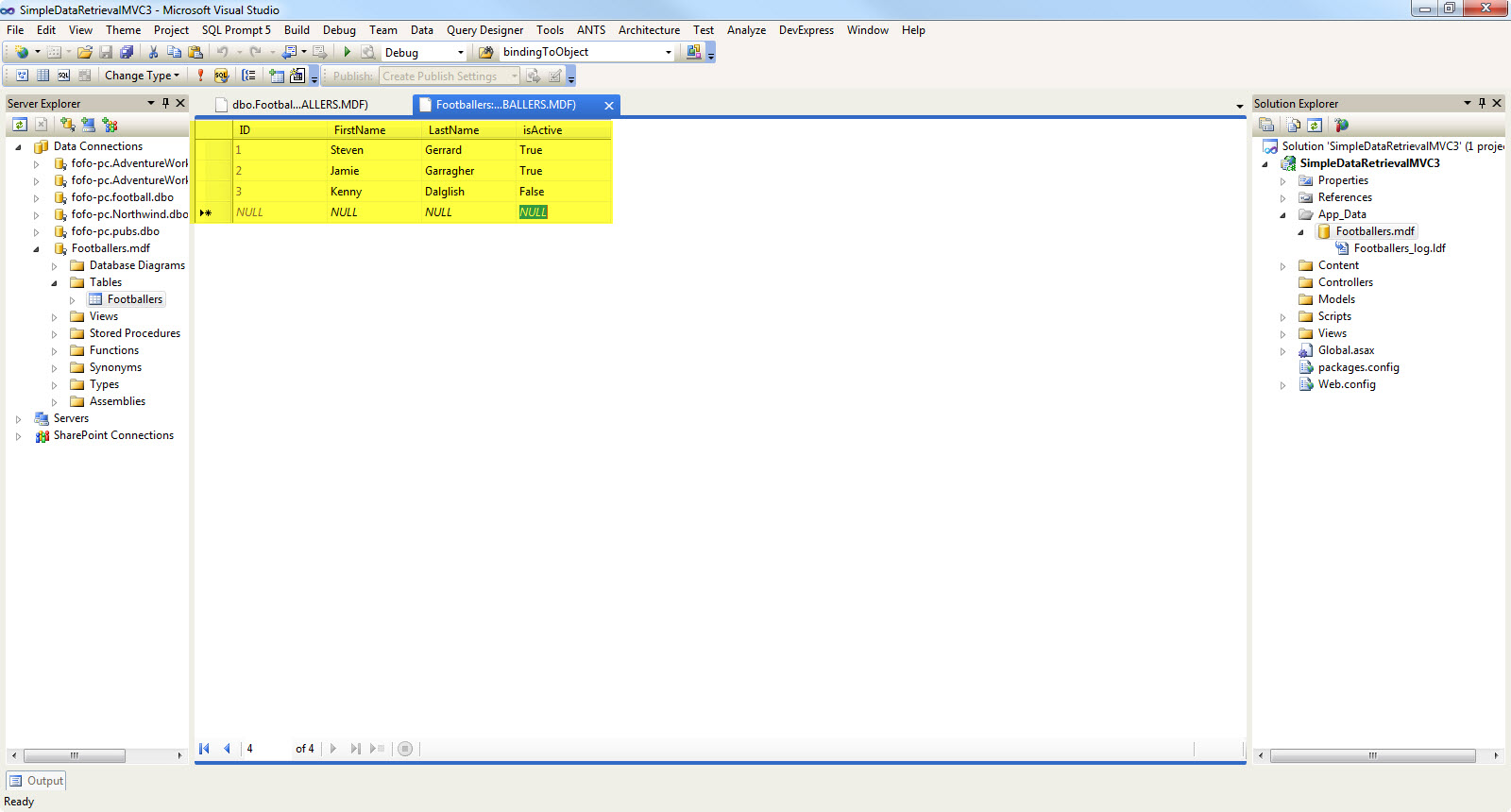Viewport: 1511px width, 812px height.
Task: Click the Add Group By icon
Action: click(x=248, y=76)
